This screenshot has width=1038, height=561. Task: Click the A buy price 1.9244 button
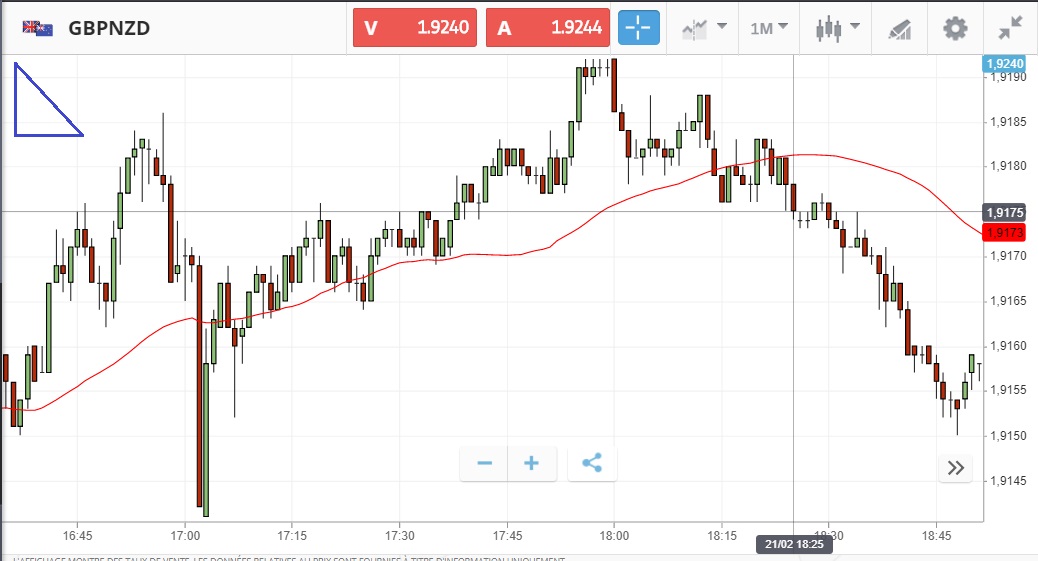tap(548, 28)
